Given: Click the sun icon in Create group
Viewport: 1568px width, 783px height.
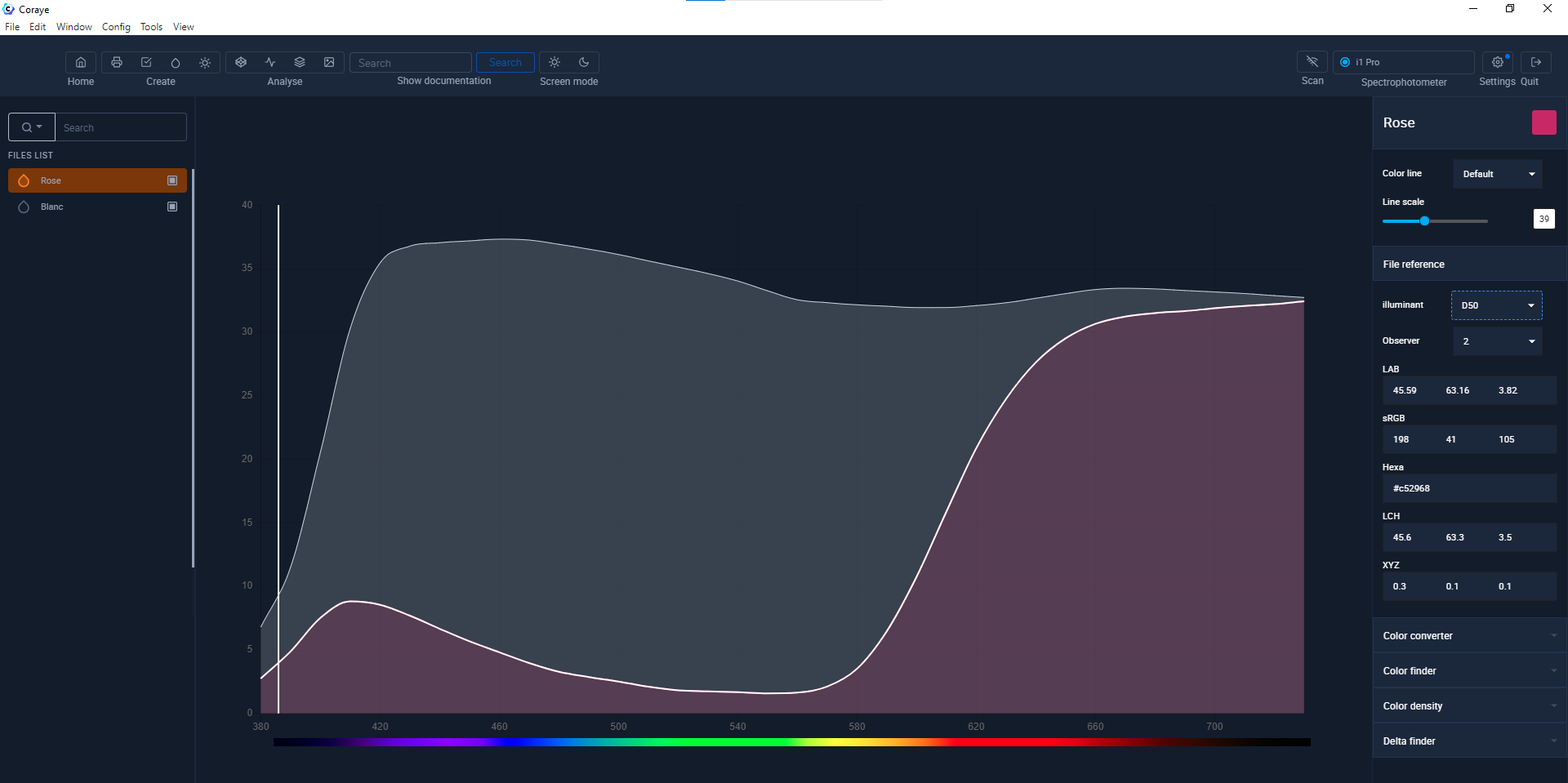Looking at the screenshot, I should tap(205, 62).
